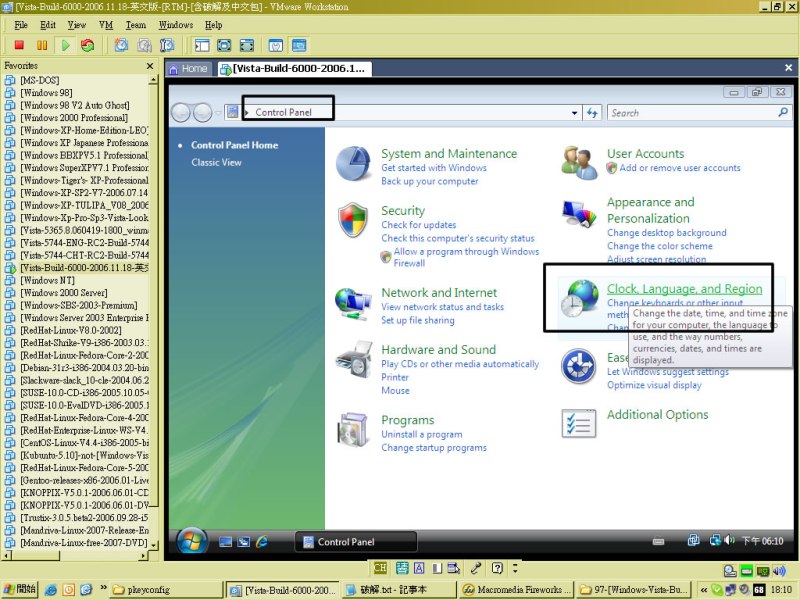Open the Edit menu
The image size is (800, 600).
point(48,25)
